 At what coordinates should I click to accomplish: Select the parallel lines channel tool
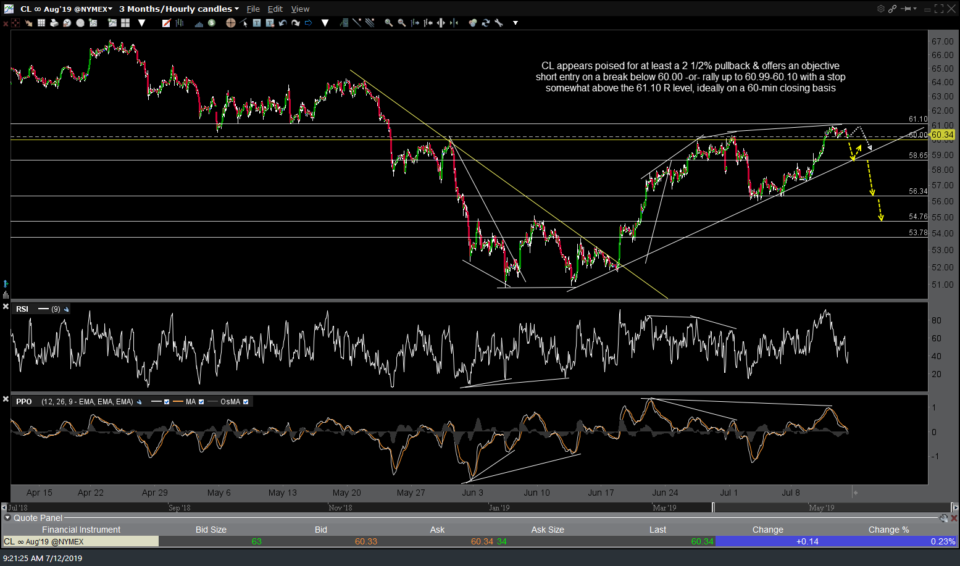tap(370, 23)
